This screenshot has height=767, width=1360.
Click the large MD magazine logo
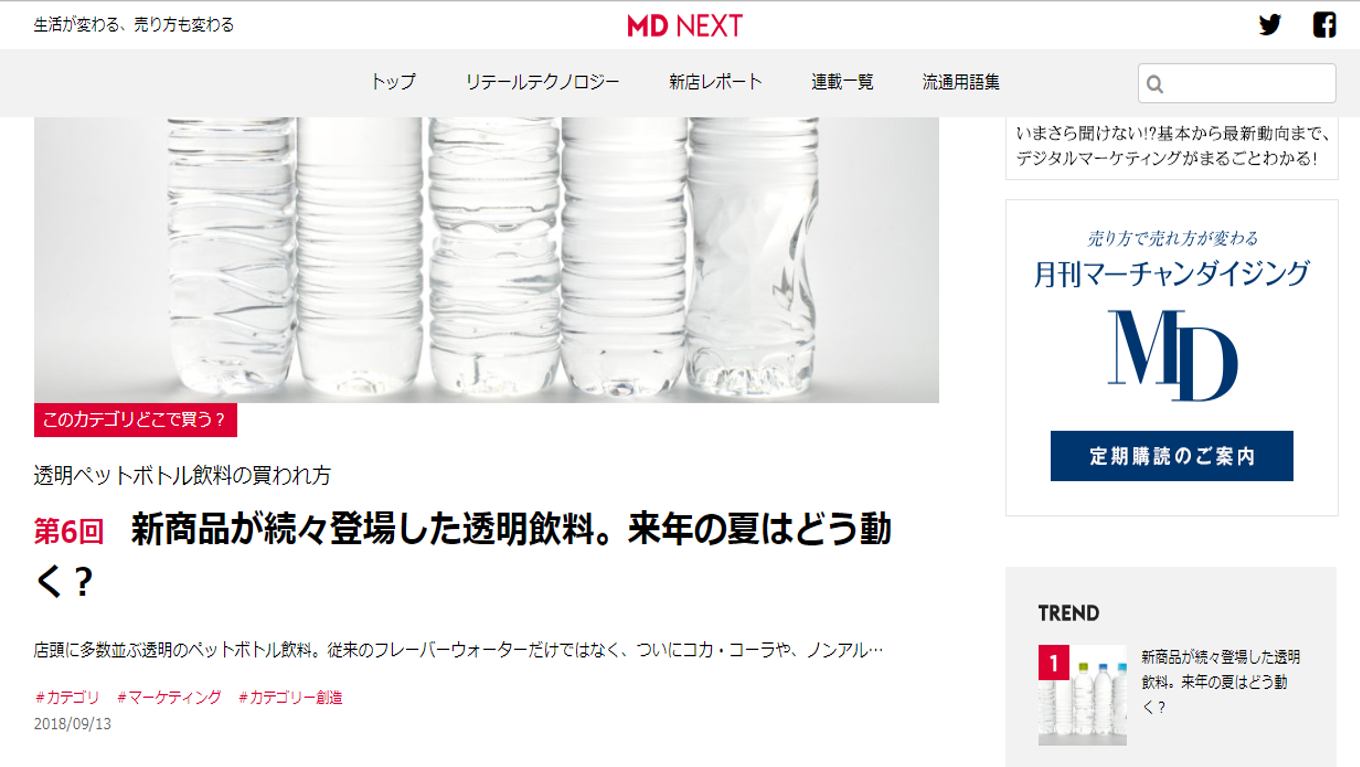point(1172,355)
